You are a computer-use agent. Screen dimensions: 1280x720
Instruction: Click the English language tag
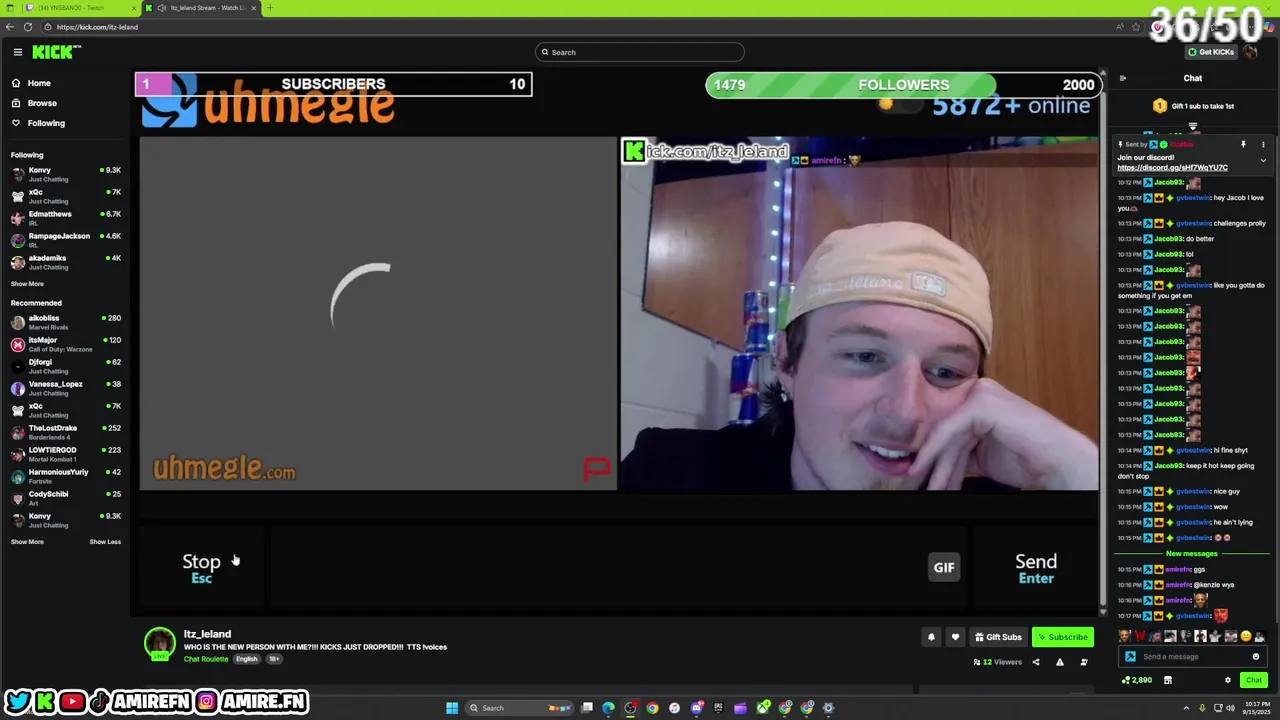click(x=246, y=659)
